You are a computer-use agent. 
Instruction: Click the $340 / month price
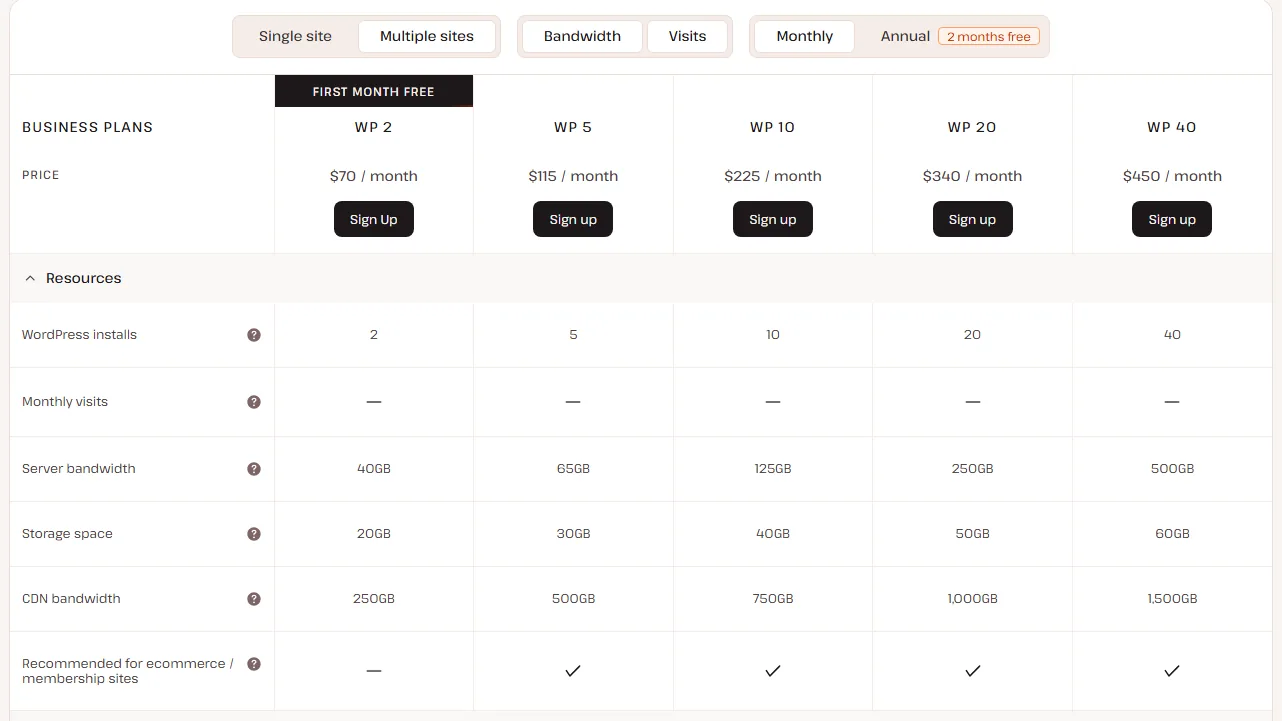972,176
